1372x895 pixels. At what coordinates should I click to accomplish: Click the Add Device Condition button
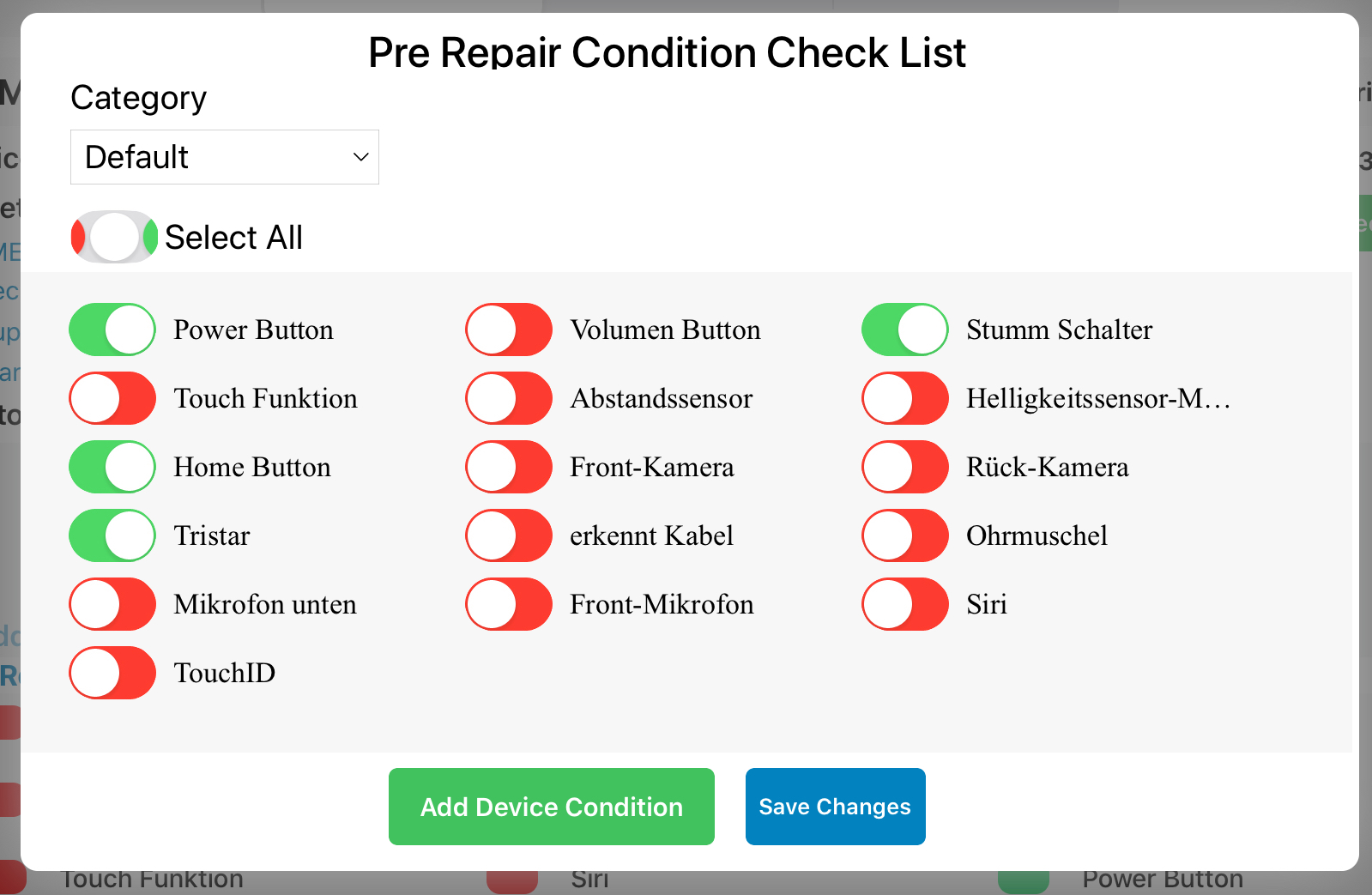(551, 807)
